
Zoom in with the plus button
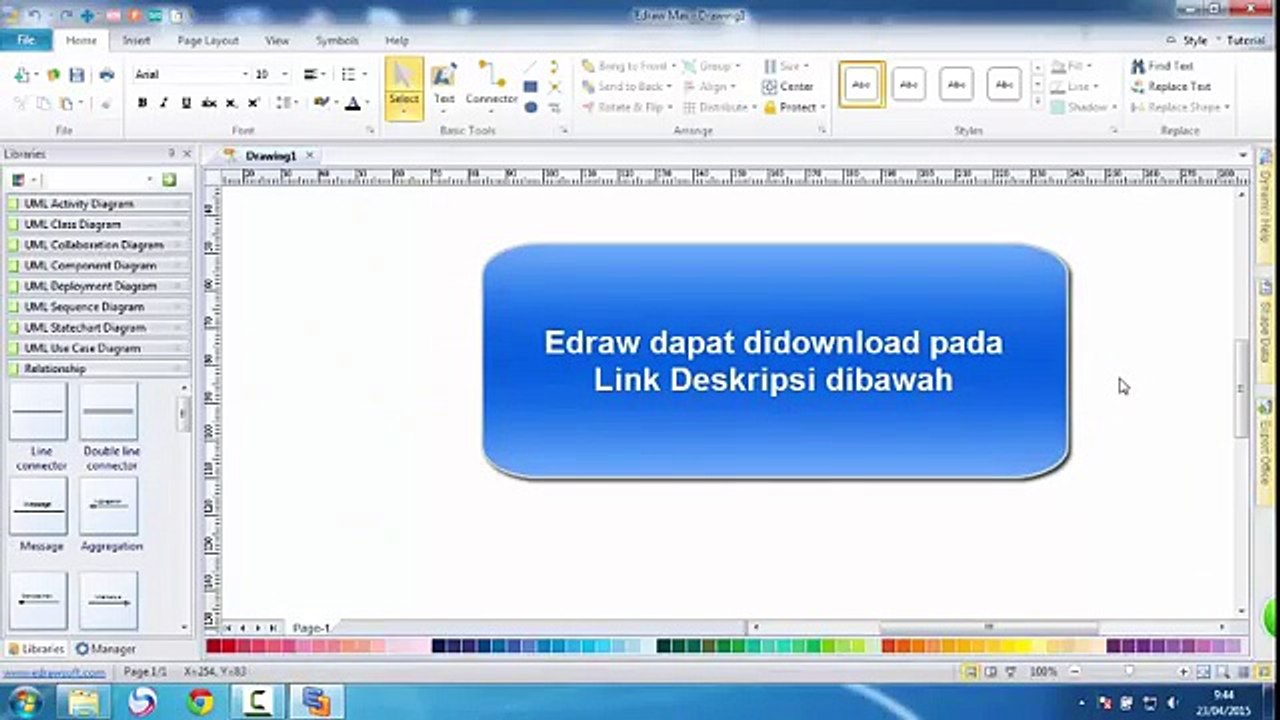tap(1184, 672)
